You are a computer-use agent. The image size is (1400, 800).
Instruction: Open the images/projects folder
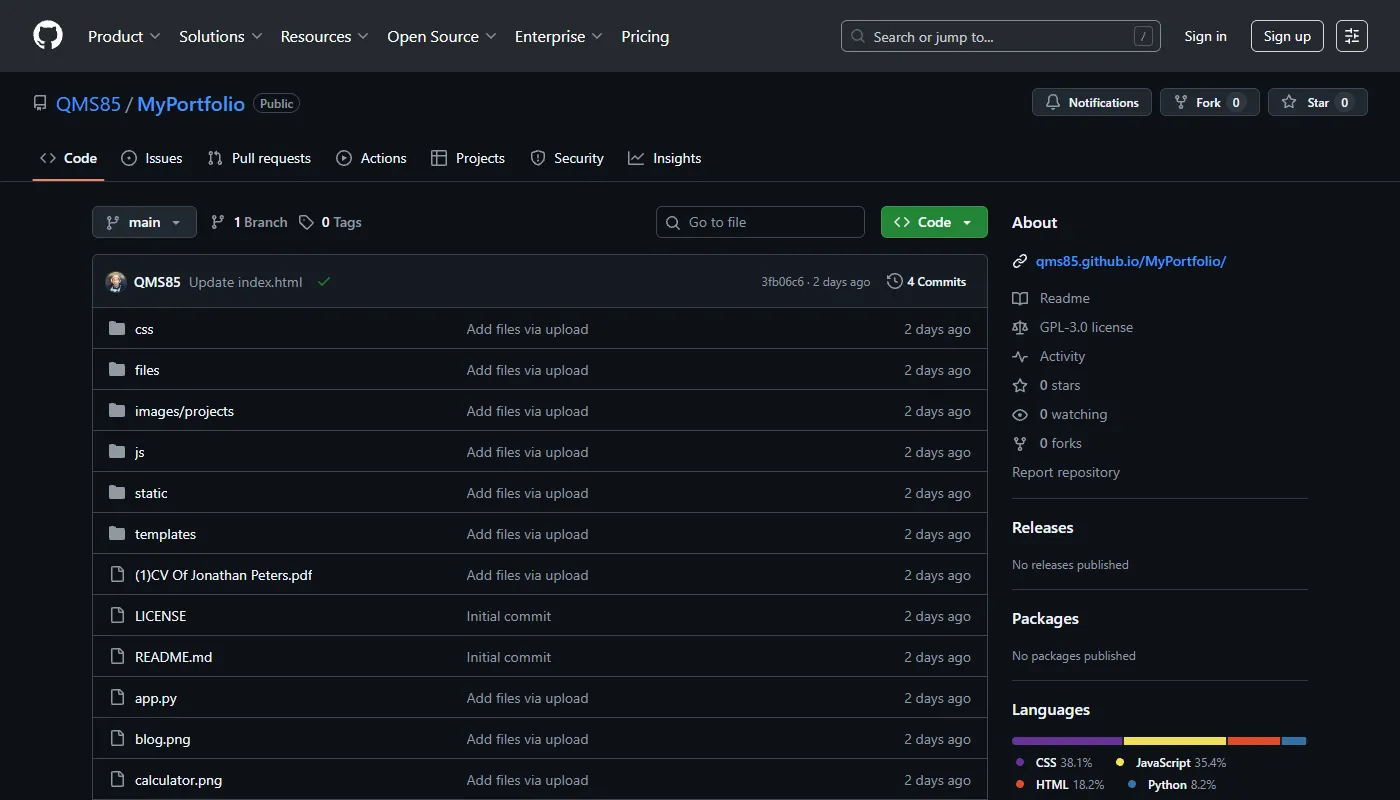pos(184,411)
